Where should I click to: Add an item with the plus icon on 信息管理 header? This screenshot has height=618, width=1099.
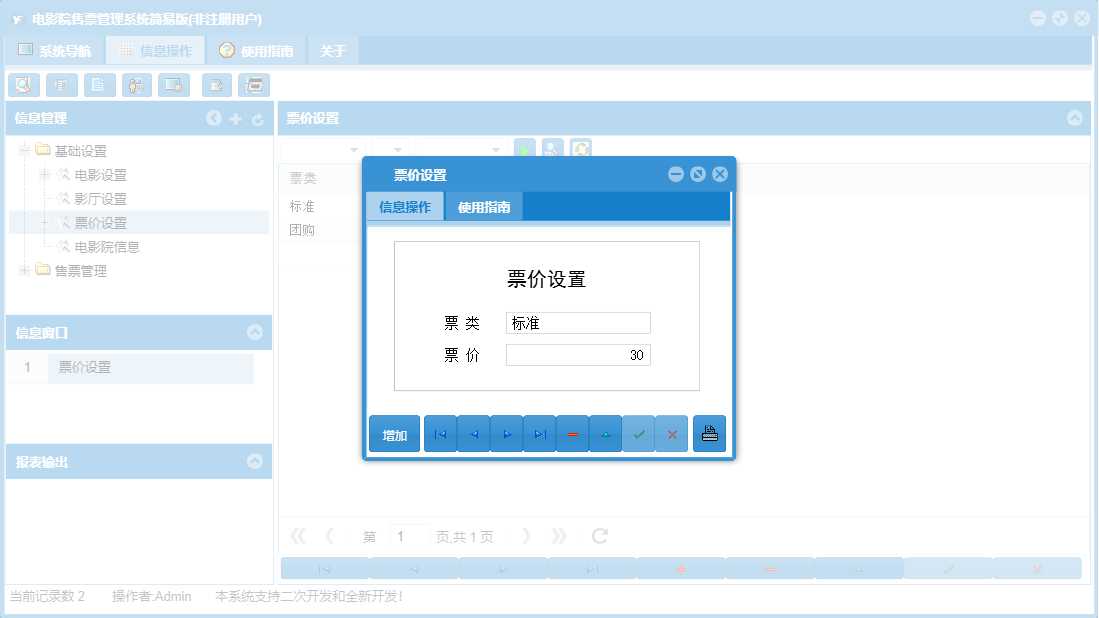(235, 118)
